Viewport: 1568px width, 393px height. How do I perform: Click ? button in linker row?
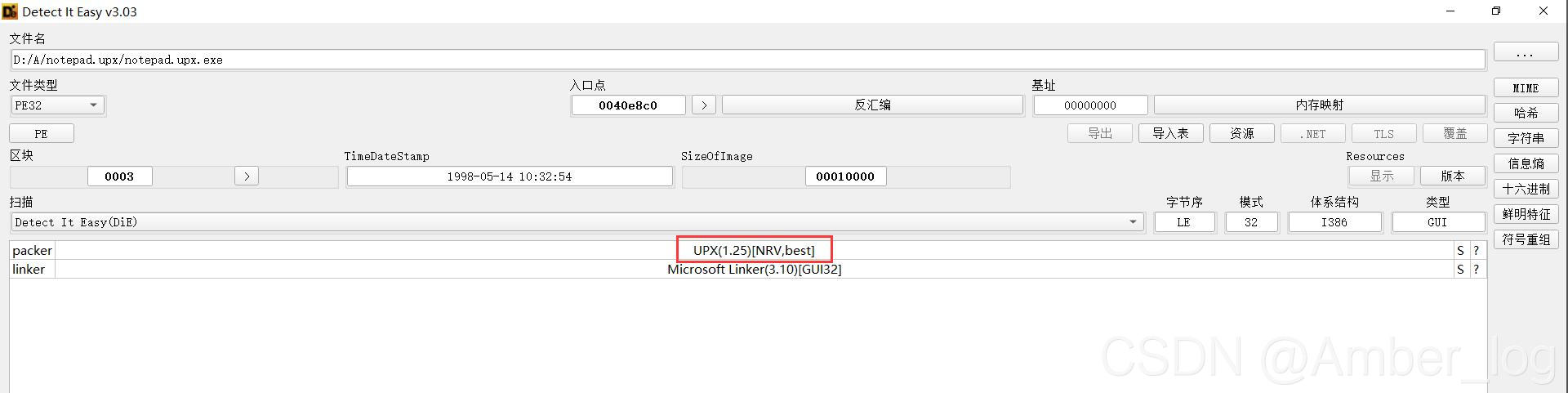click(1477, 270)
